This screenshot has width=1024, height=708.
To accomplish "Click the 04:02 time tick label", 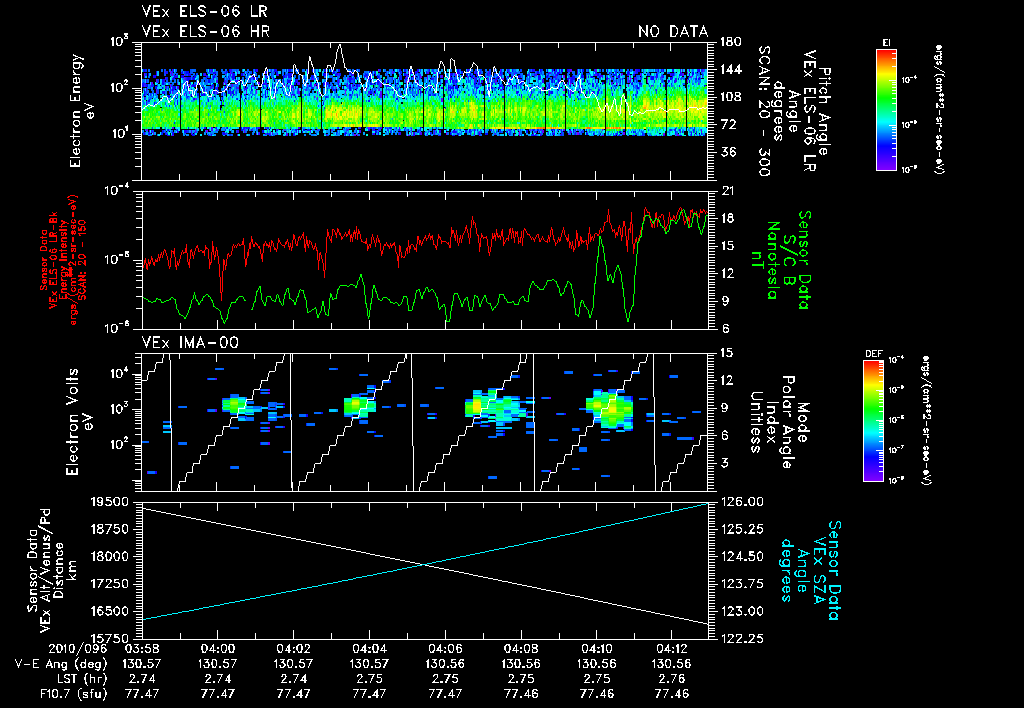I will point(293,649).
